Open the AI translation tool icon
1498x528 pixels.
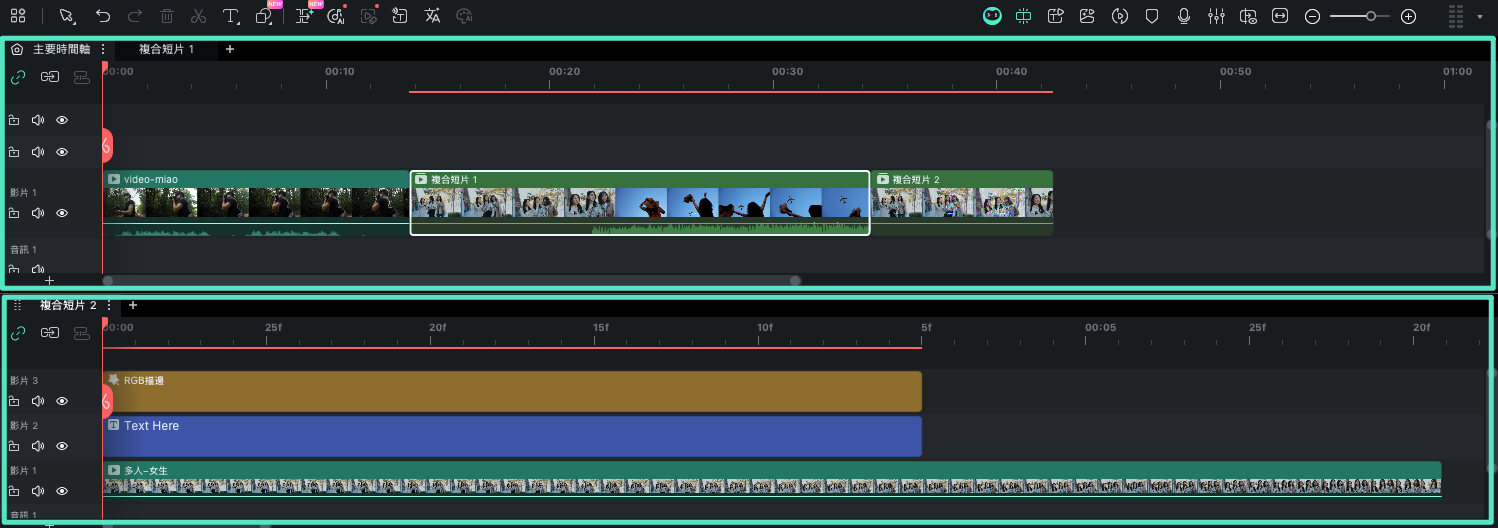point(432,16)
